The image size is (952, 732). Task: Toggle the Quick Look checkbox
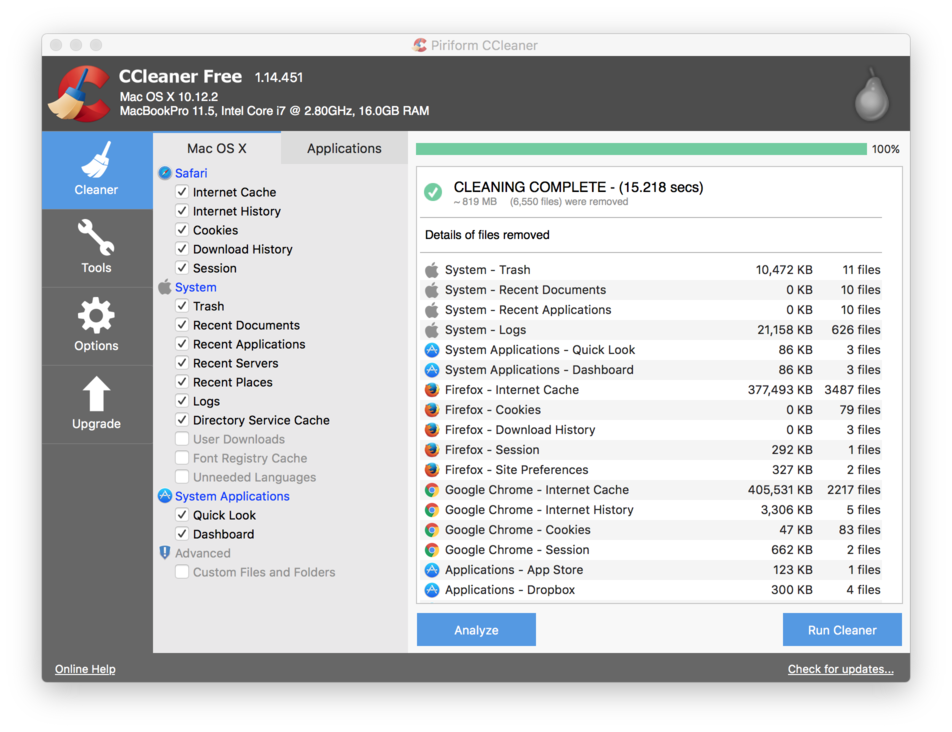[x=182, y=515]
